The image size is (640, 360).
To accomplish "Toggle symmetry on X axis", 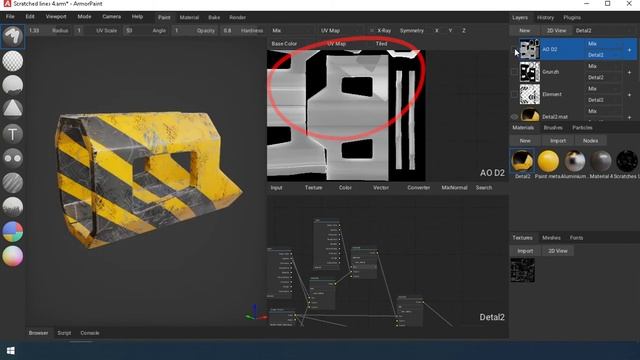I will tap(437, 31).
